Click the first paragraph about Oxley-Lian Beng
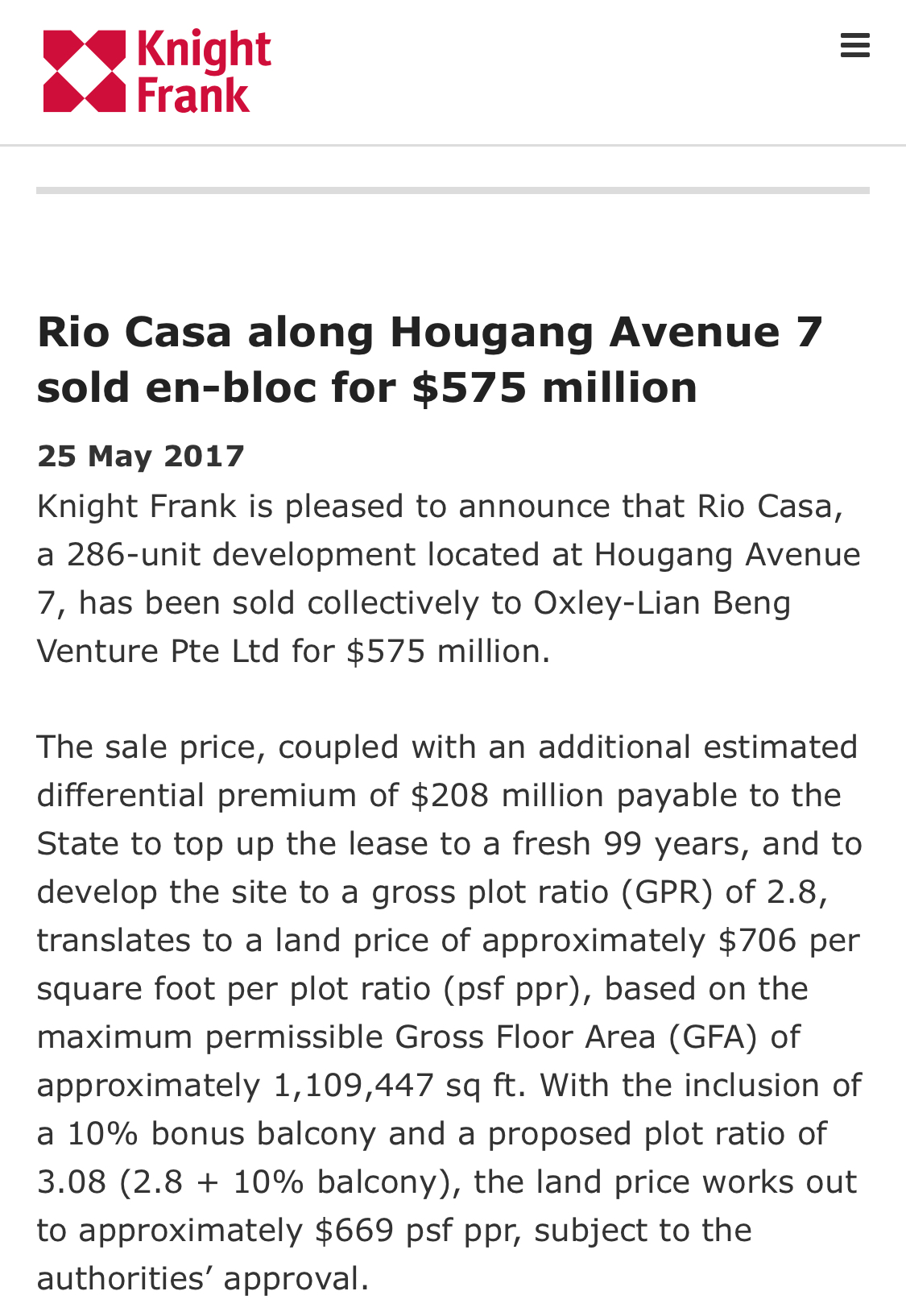 (449, 578)
